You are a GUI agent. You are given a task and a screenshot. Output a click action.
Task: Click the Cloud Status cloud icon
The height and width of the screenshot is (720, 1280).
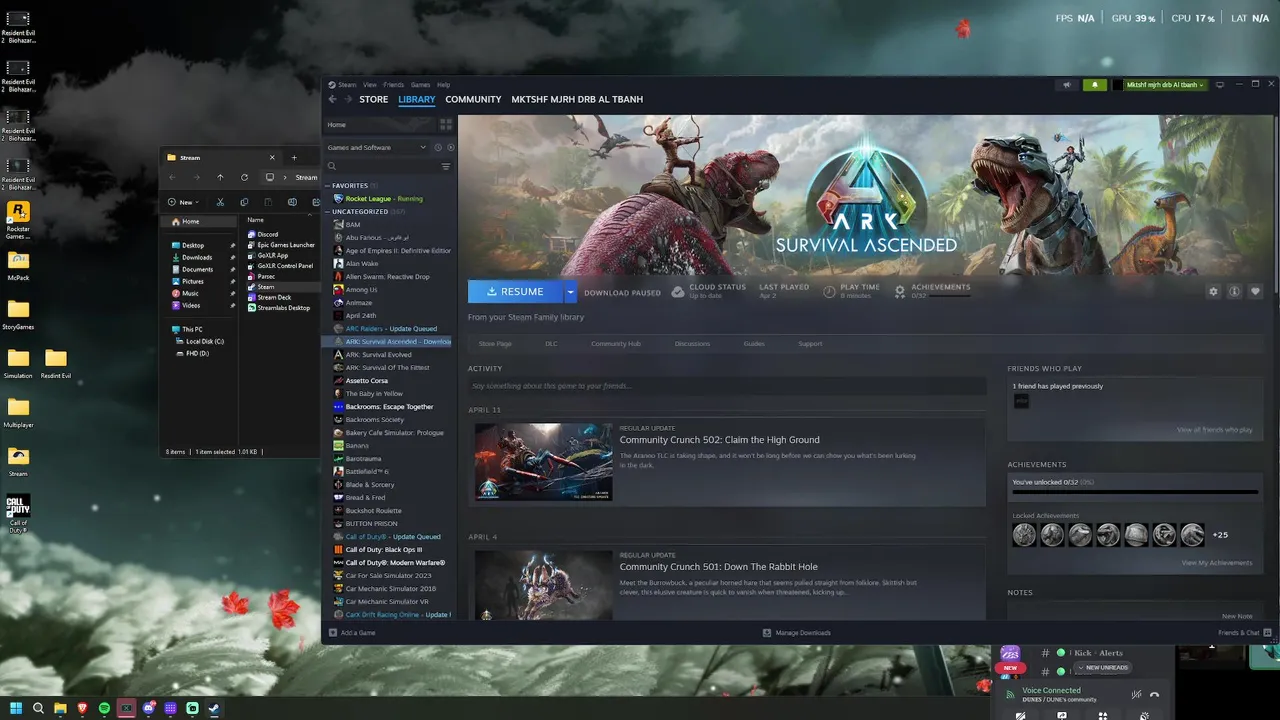pyautogui.click(x=678, y=291)
